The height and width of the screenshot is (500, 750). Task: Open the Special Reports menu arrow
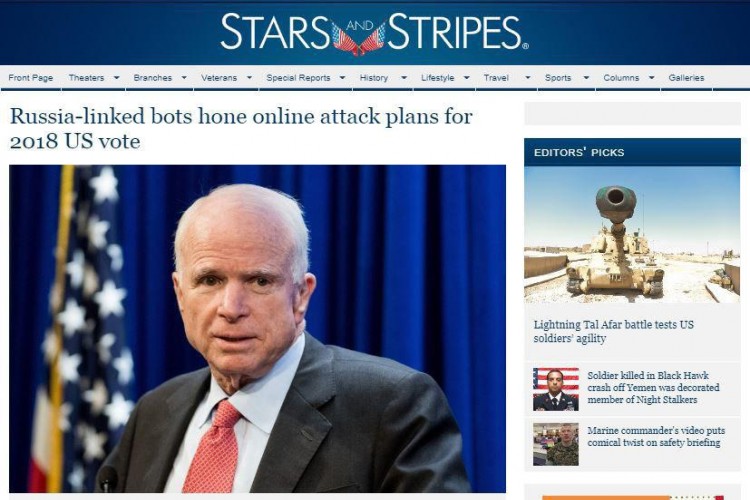pyautogui.click(x=342, y=78)
